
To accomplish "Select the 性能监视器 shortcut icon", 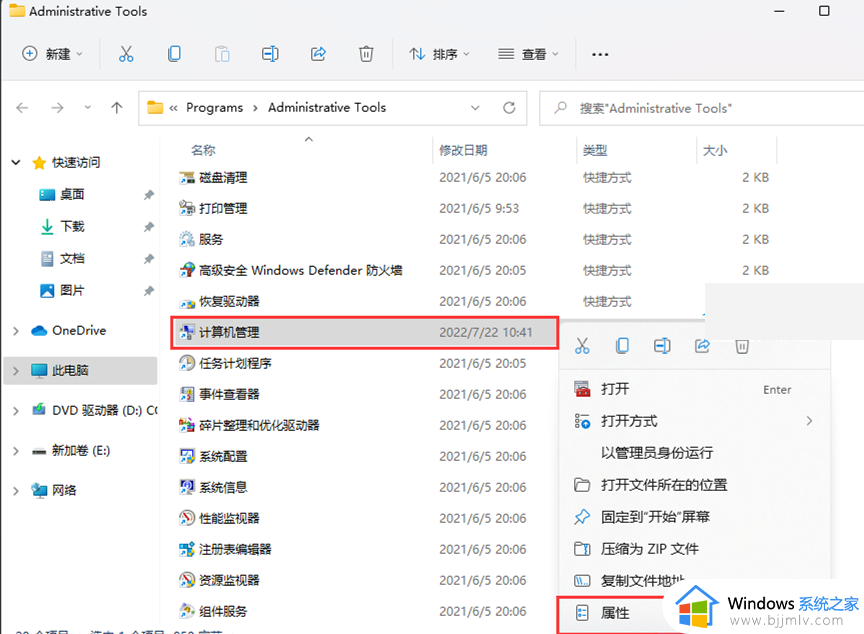I will coord(187,518).
